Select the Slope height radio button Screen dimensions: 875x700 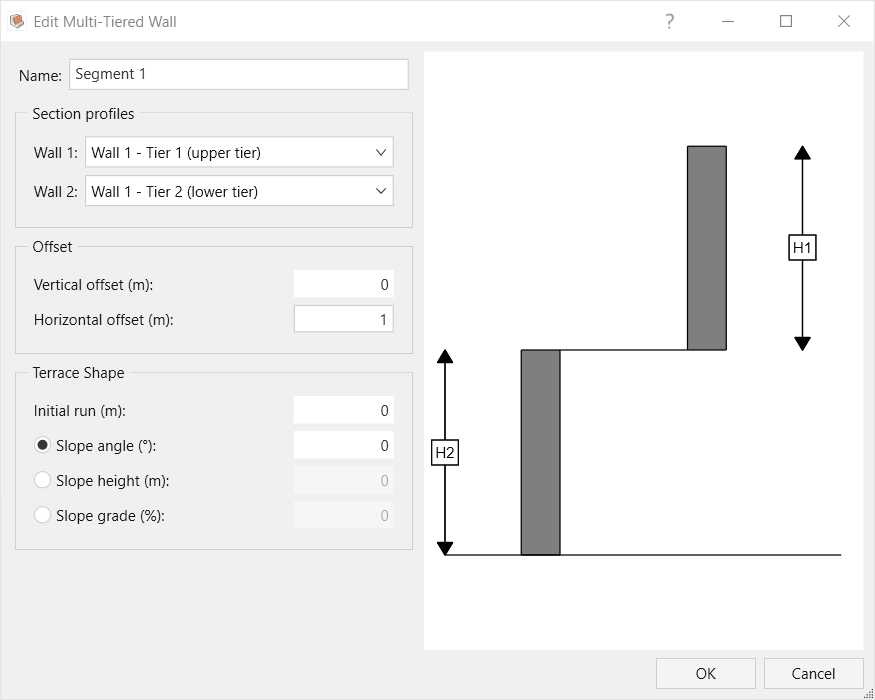tap(42, 480)
